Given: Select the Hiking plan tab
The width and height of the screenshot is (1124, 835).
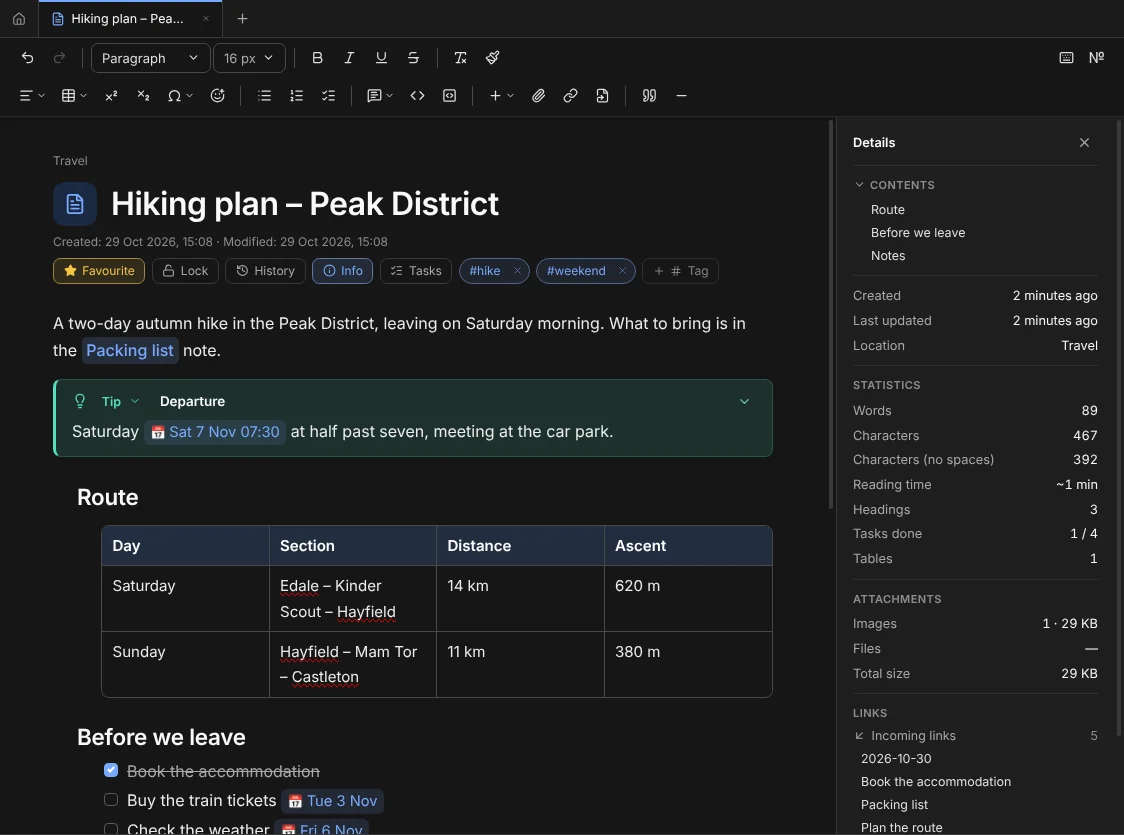Looking at the screenshot, I should pyautogui.click(x=130, y=19).
